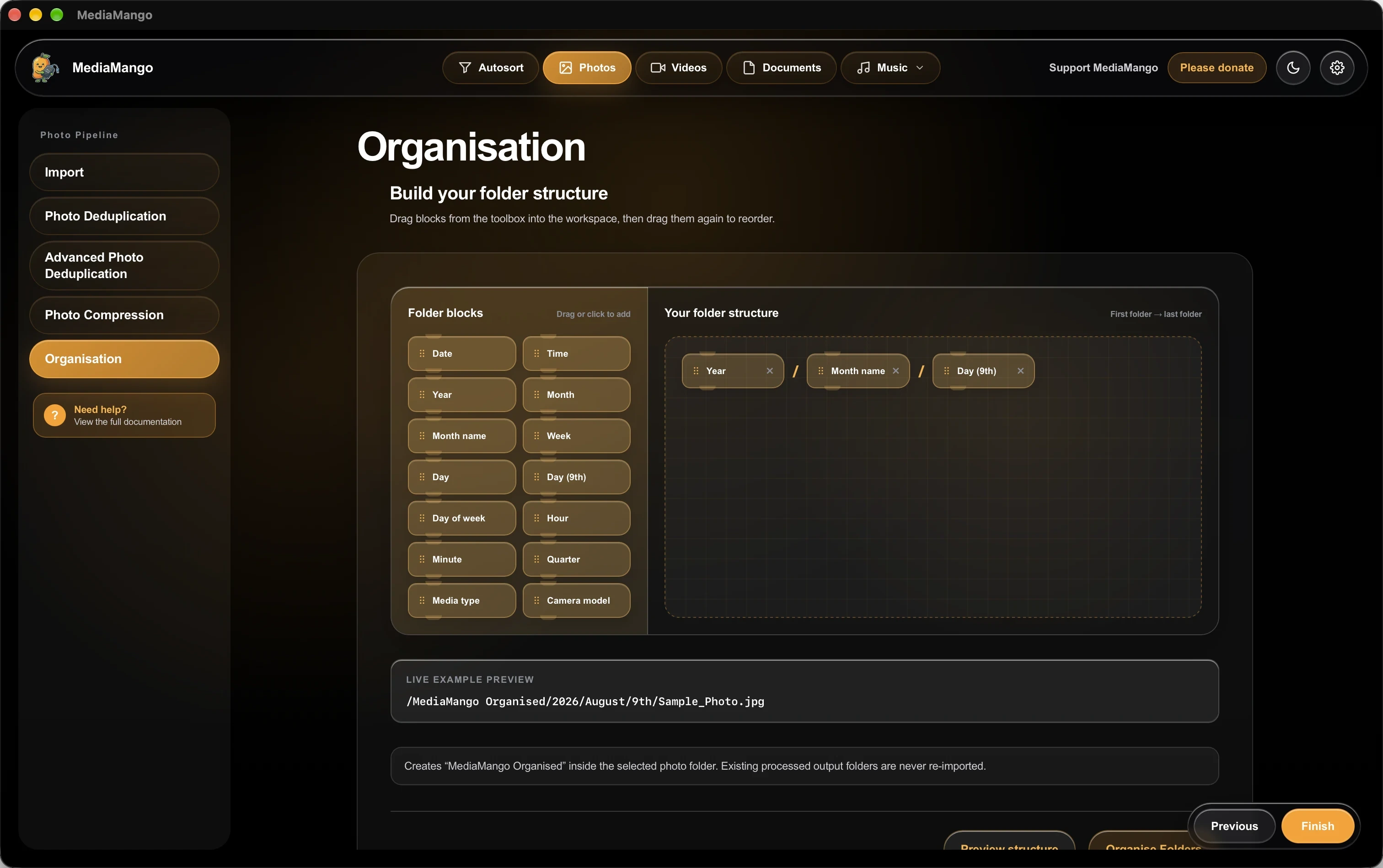Open settings via the gear icon

coord(1337,68)
